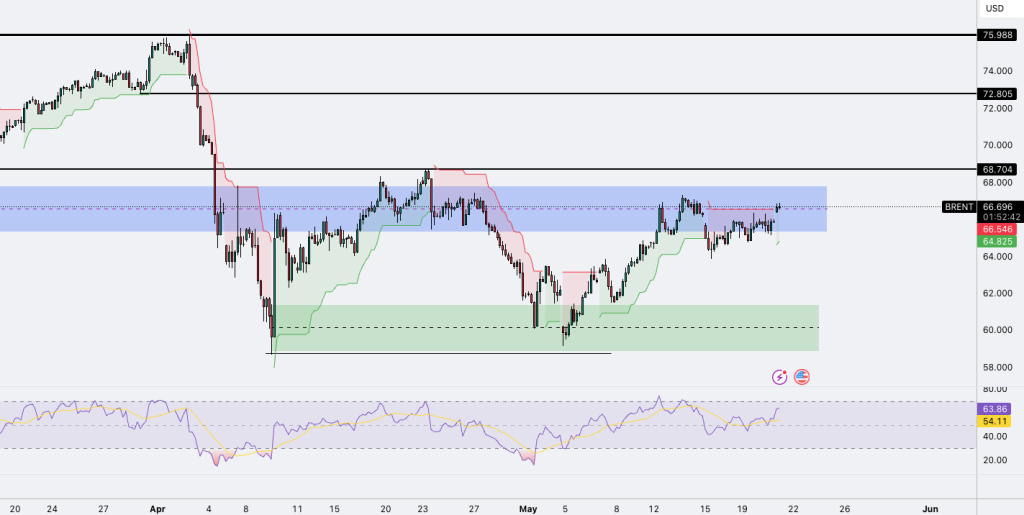Click the red 66.546 price label
The image size is (1024, 515).
(x=997, y=230)
